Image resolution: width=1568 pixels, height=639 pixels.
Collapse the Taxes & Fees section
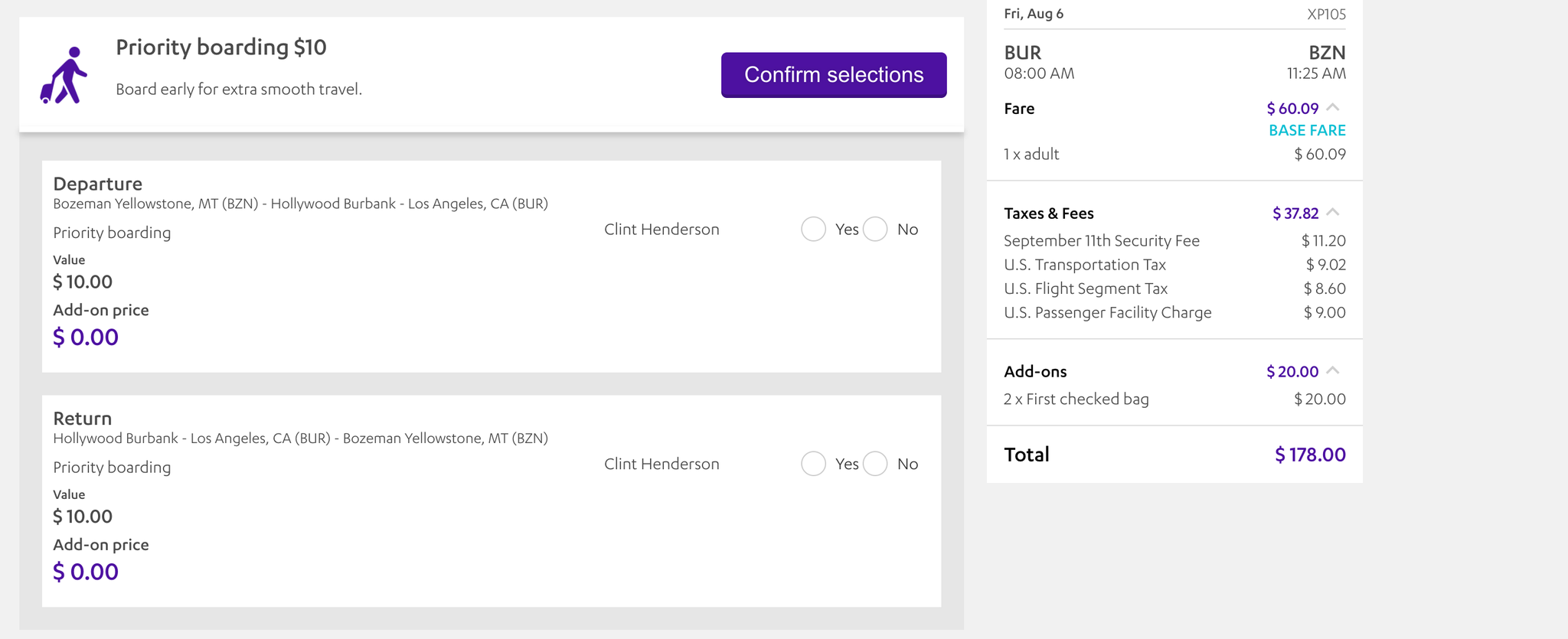click(x=1334, y=212)
